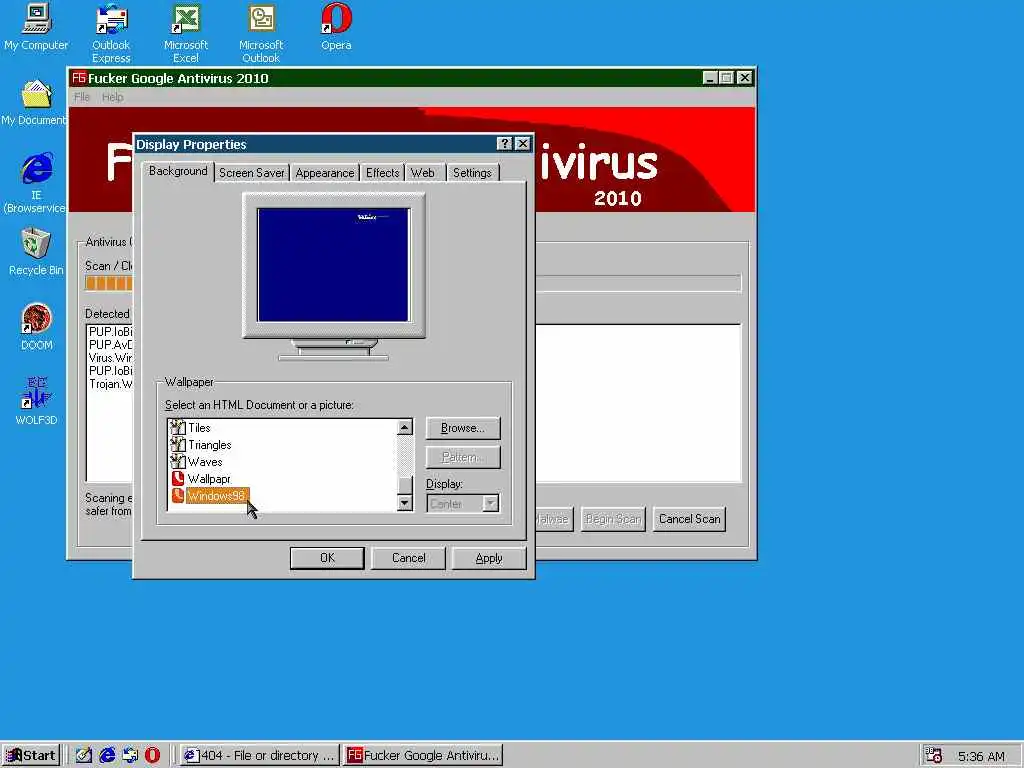Click wallpaper list scroll up arrow
Image resolution: width=1024 pixels, height=768 pixels.
405,428
